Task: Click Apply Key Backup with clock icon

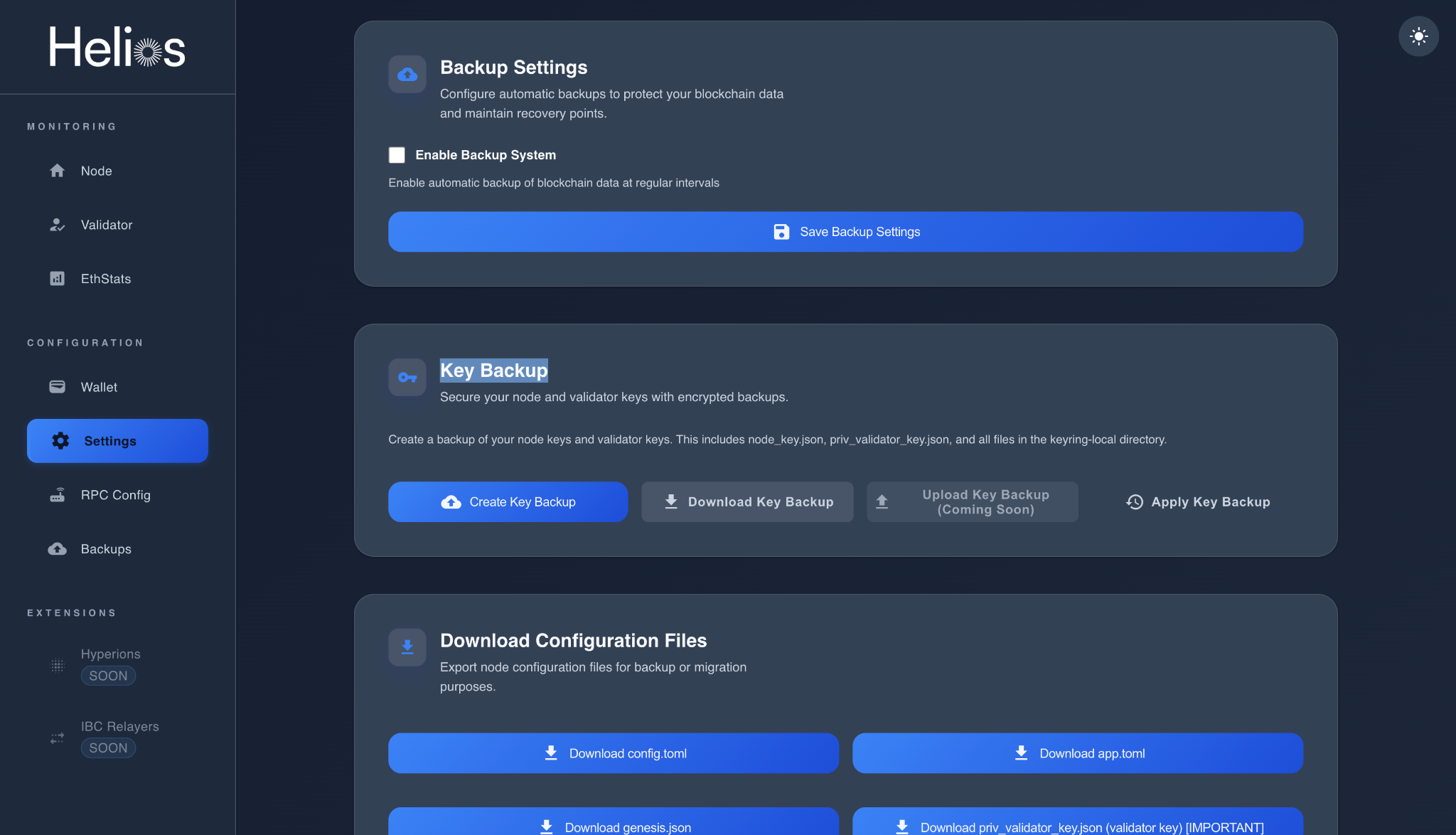Action: 1197,501
